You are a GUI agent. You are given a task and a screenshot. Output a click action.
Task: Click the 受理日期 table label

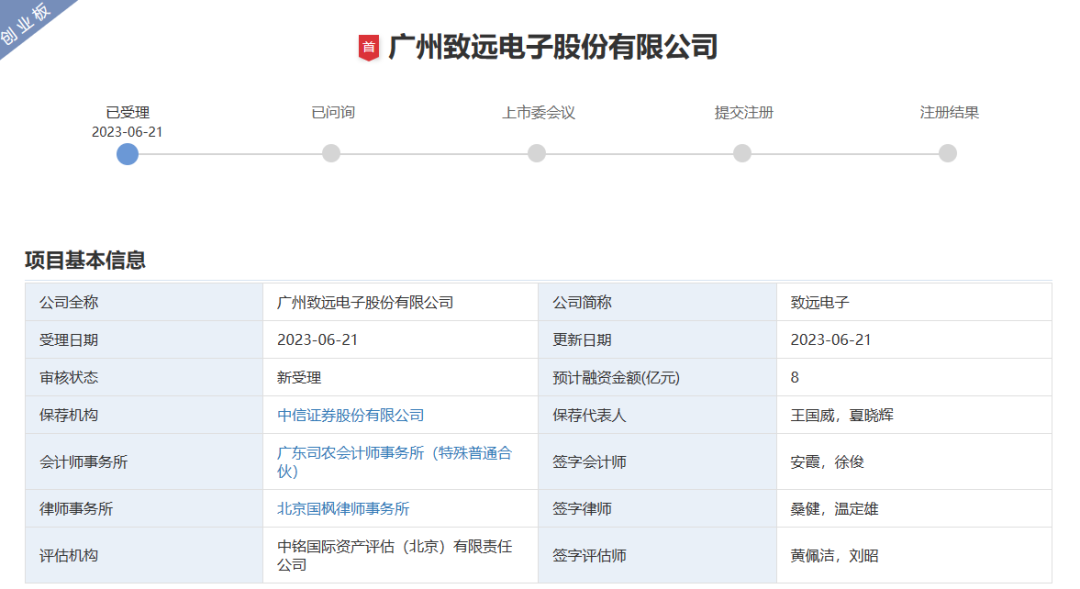pos(69,340)
